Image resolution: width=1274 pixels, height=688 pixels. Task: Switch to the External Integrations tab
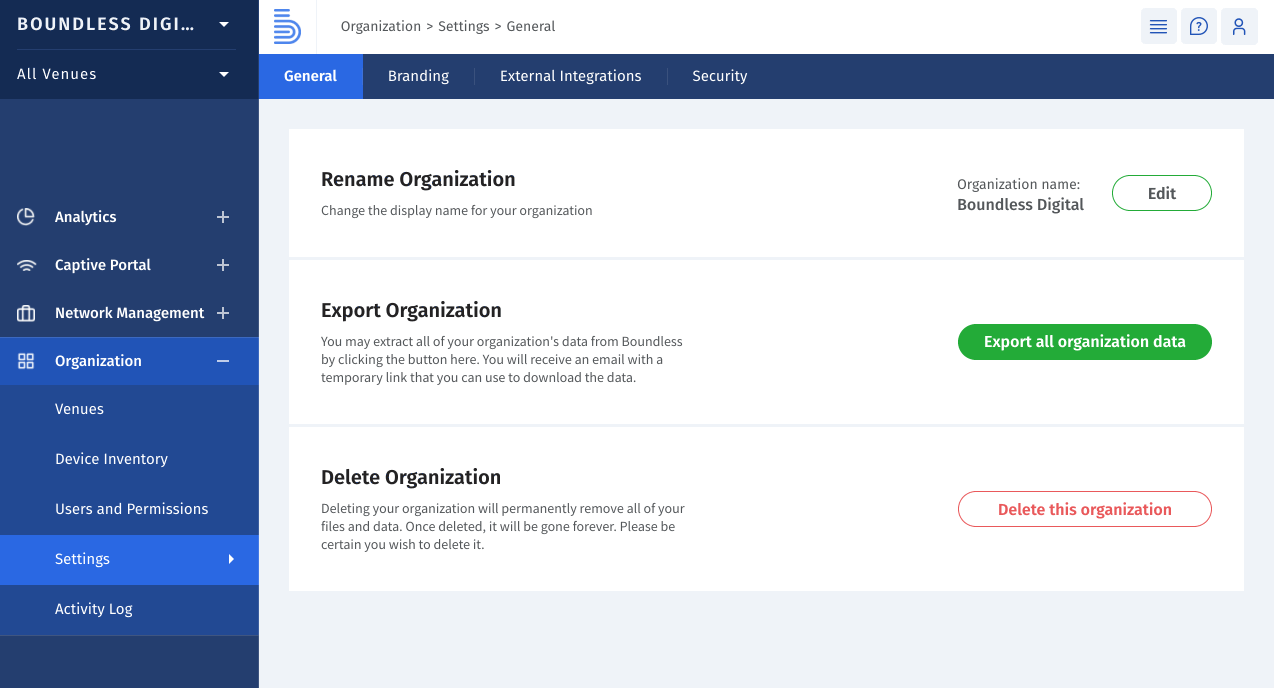click(570, 76)
